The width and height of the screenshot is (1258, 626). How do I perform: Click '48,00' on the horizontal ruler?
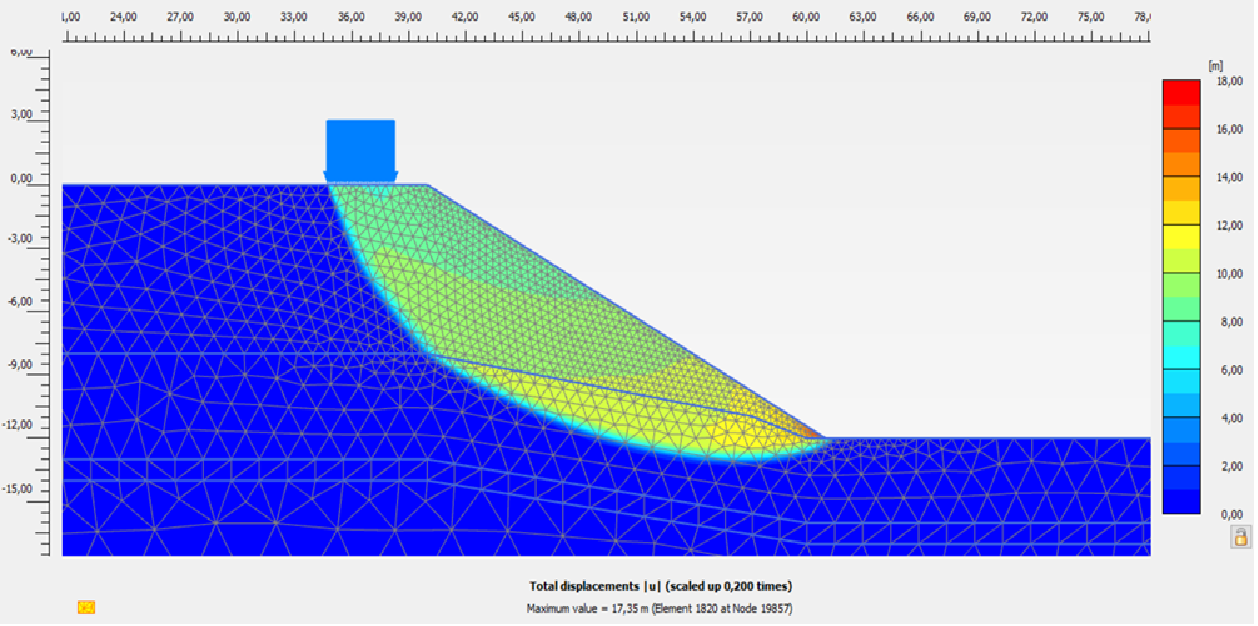pos(579,17)
